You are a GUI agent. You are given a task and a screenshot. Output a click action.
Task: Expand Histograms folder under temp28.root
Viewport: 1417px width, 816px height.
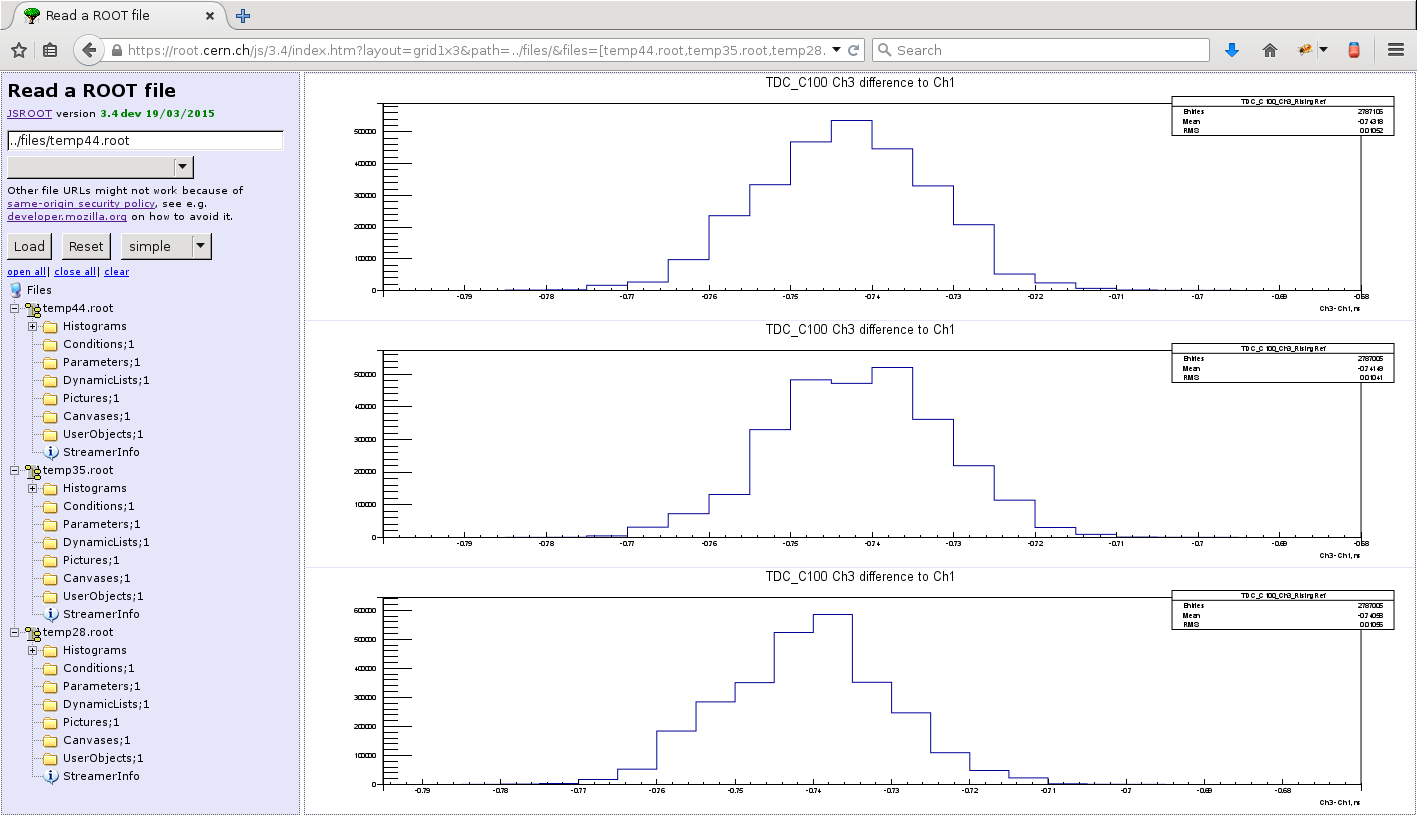pos(33,650)
